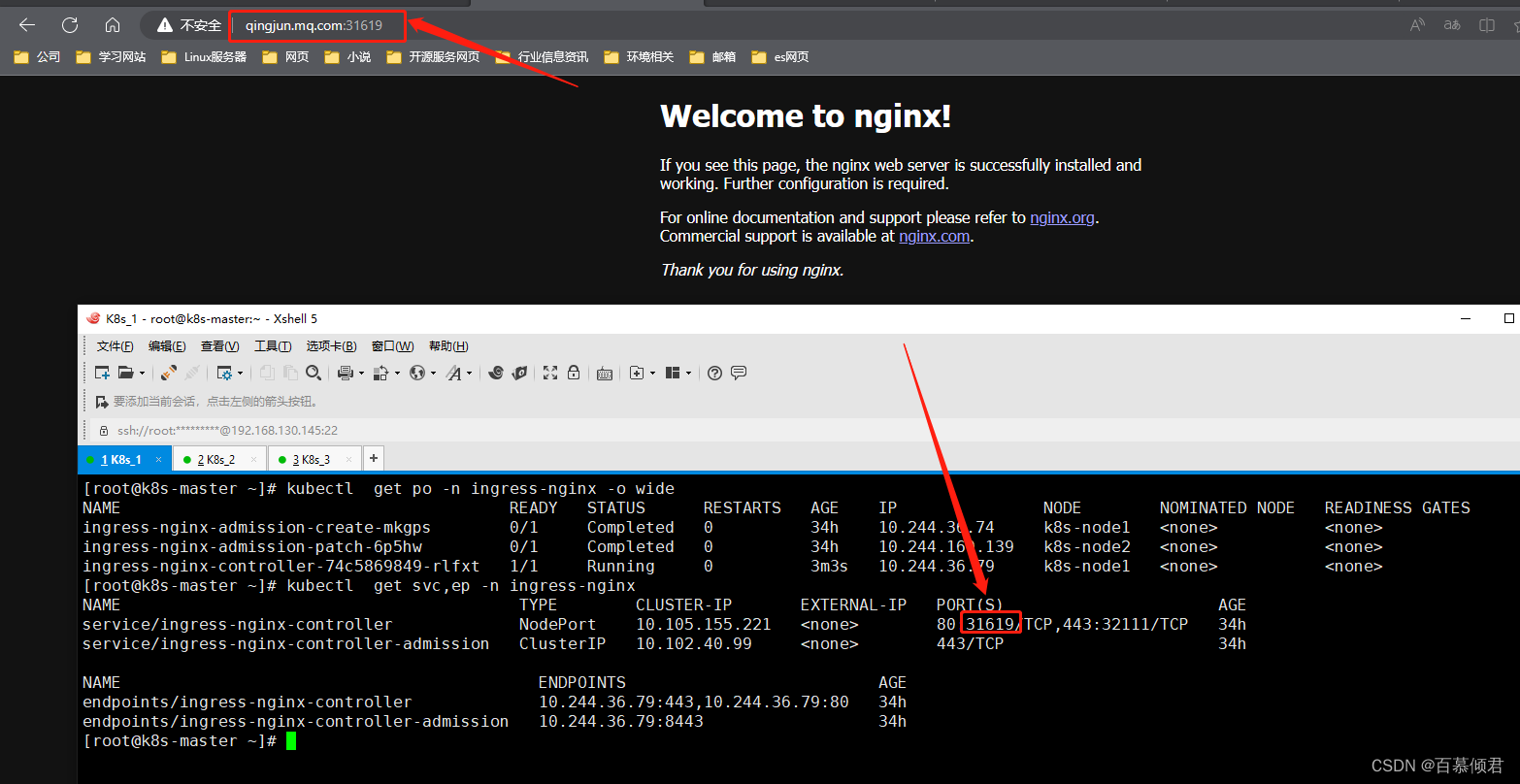Click the font settings icon
This screenshot has height=784, width=1520.
453,373
